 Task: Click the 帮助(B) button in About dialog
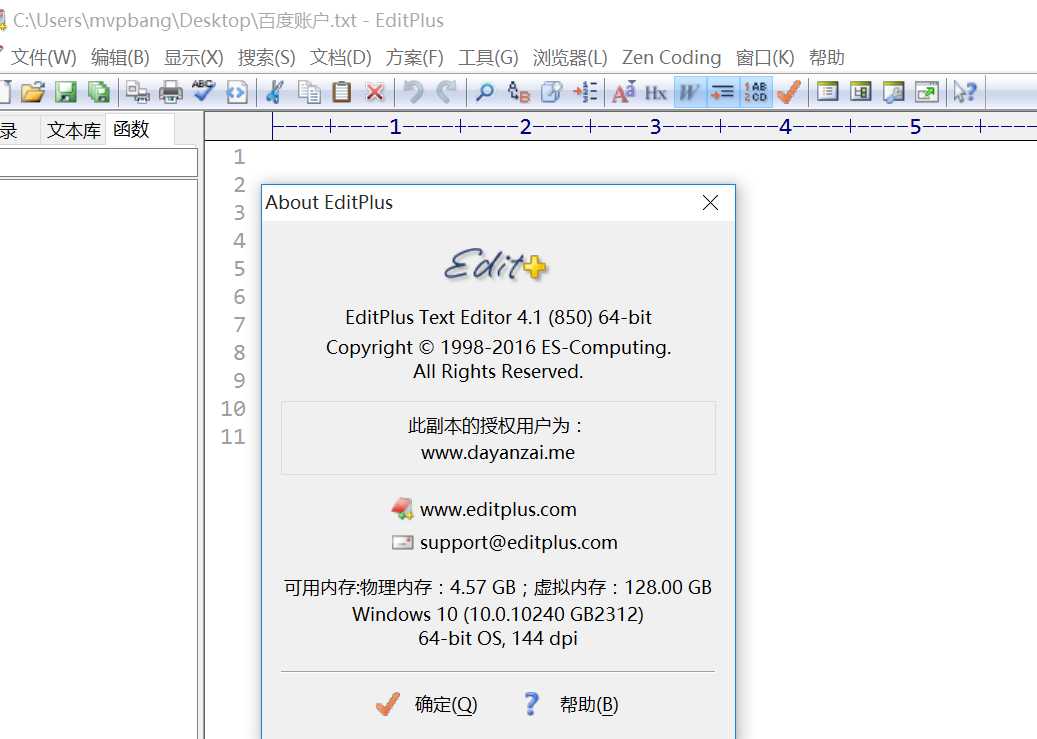coord(571,705)
